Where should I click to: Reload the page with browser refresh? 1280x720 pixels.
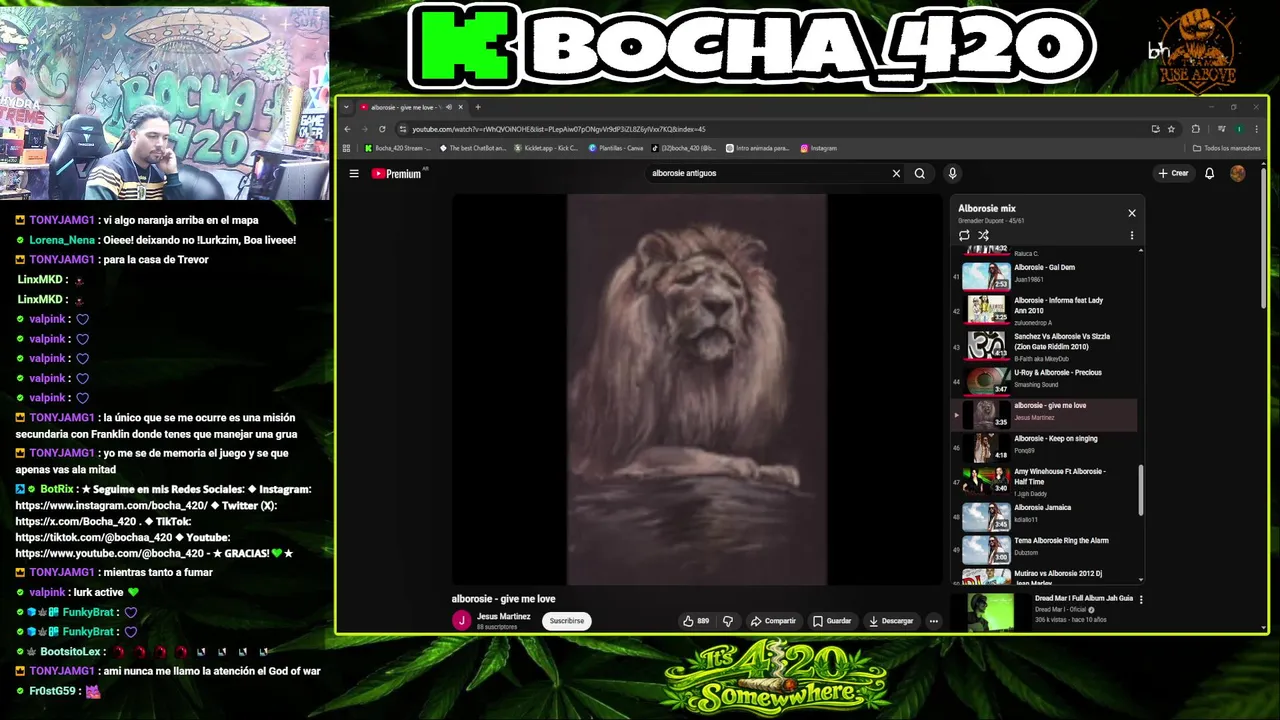[382, 129]
